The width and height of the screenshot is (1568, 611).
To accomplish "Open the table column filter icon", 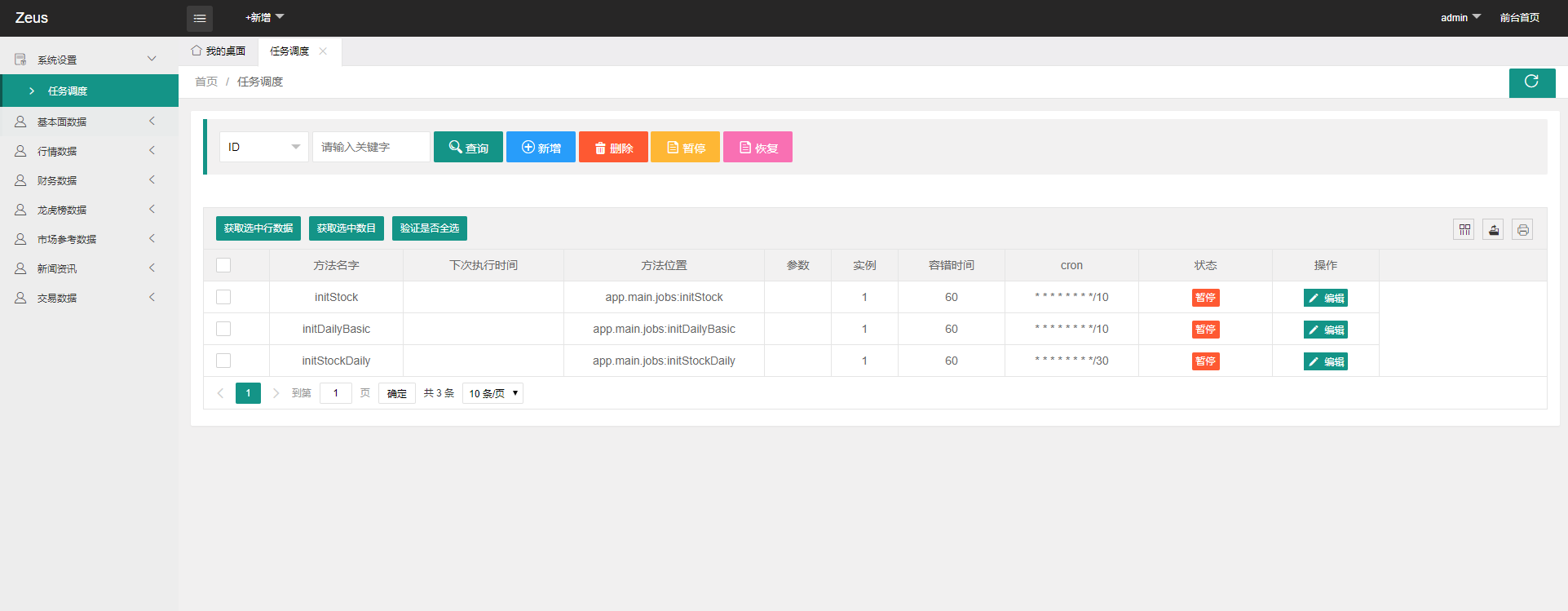I will [x=1464, y=230].
